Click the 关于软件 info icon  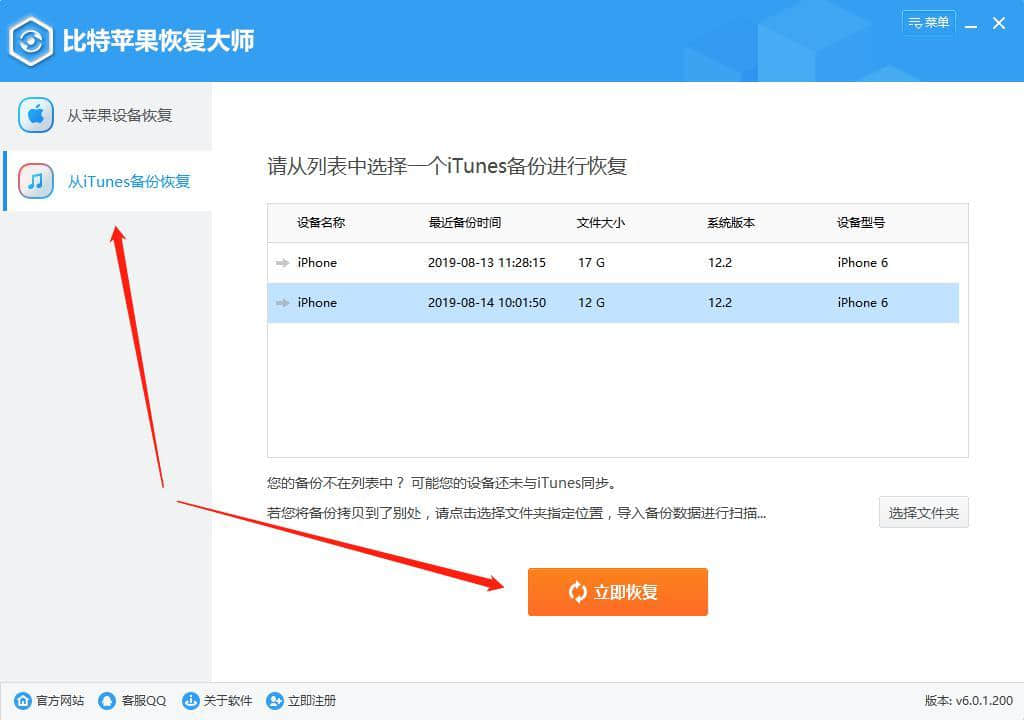190,701
